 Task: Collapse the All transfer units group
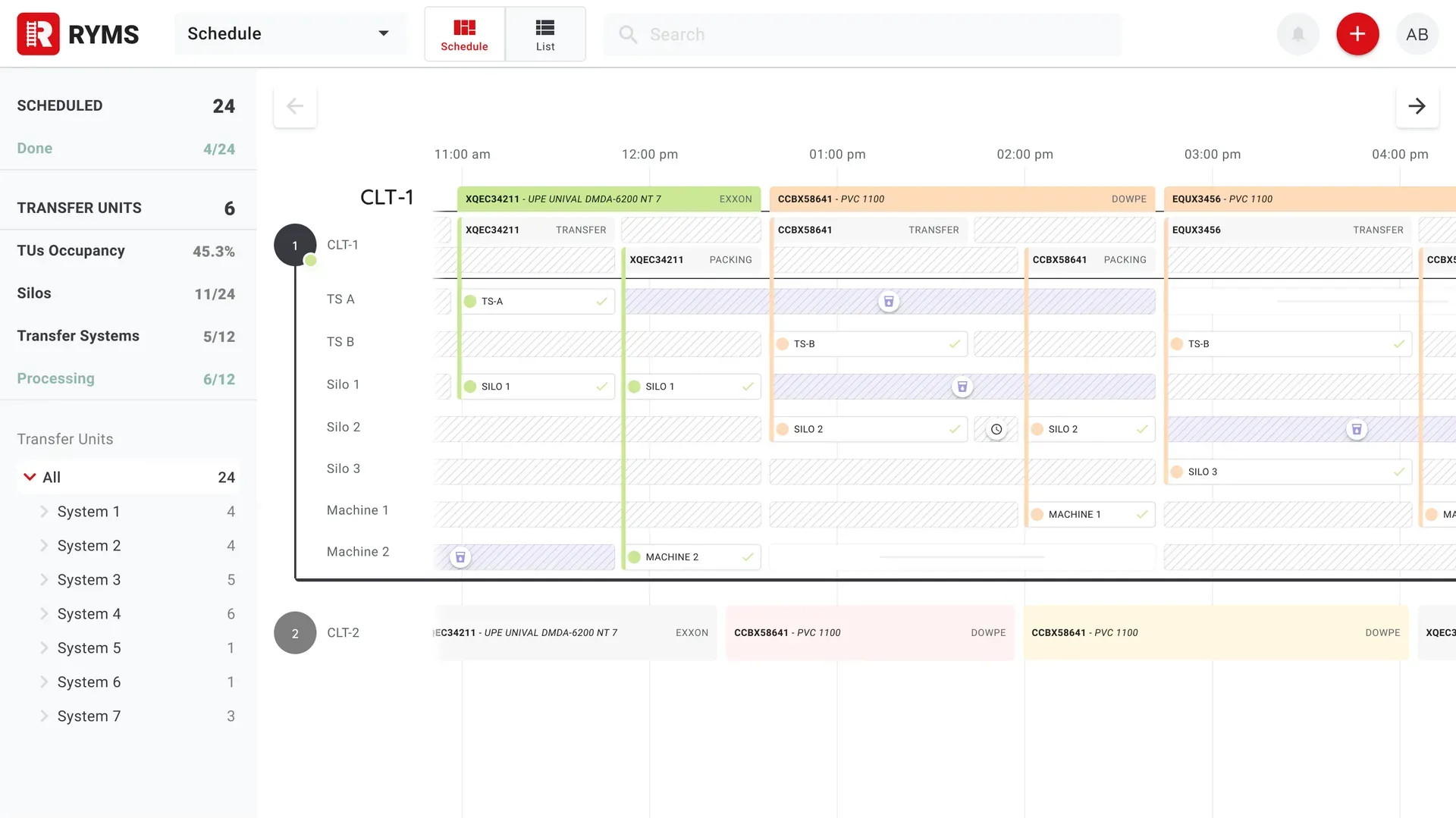(31, 477)
